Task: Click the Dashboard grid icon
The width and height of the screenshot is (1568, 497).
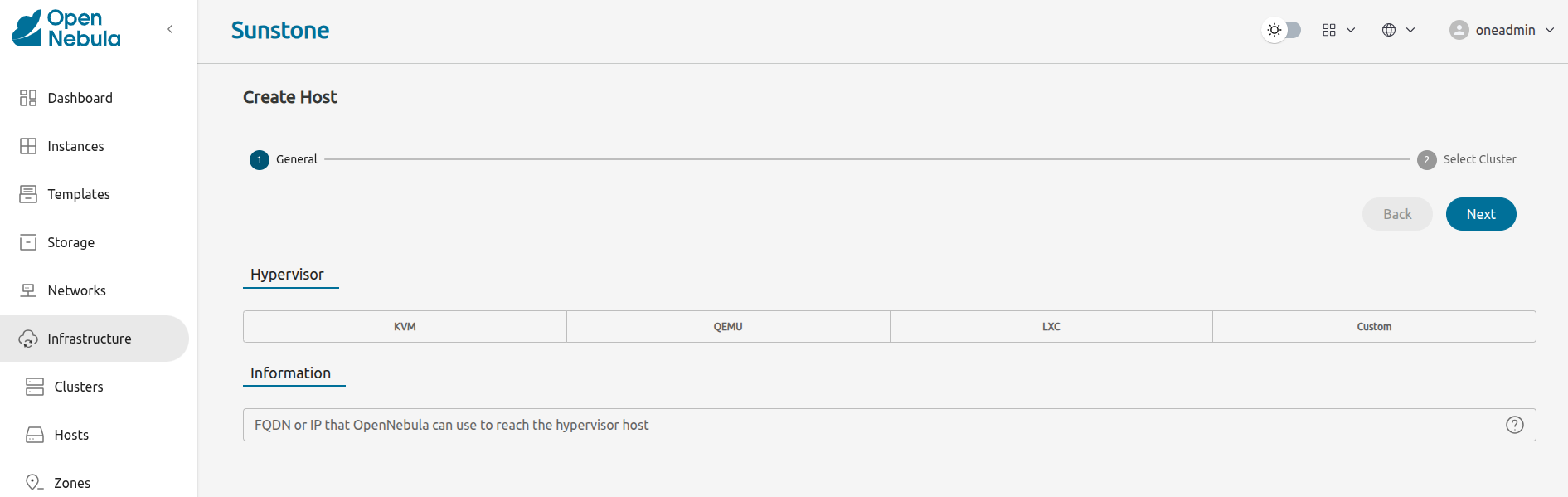Action: [x=28, y=98]
